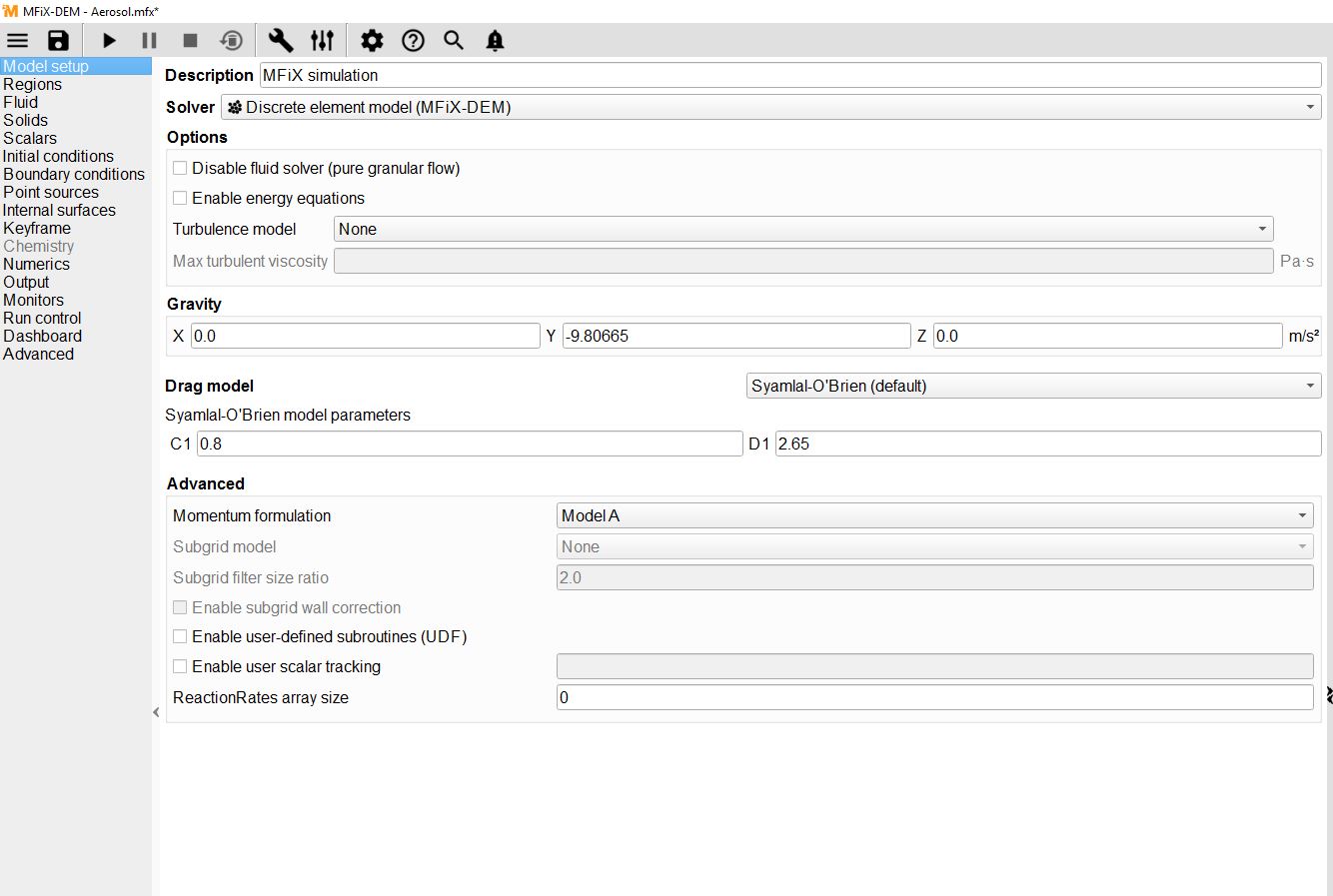
Task: Toggle Enable user-defined subroutines (UDF)
Action: [x=180, y=636]
